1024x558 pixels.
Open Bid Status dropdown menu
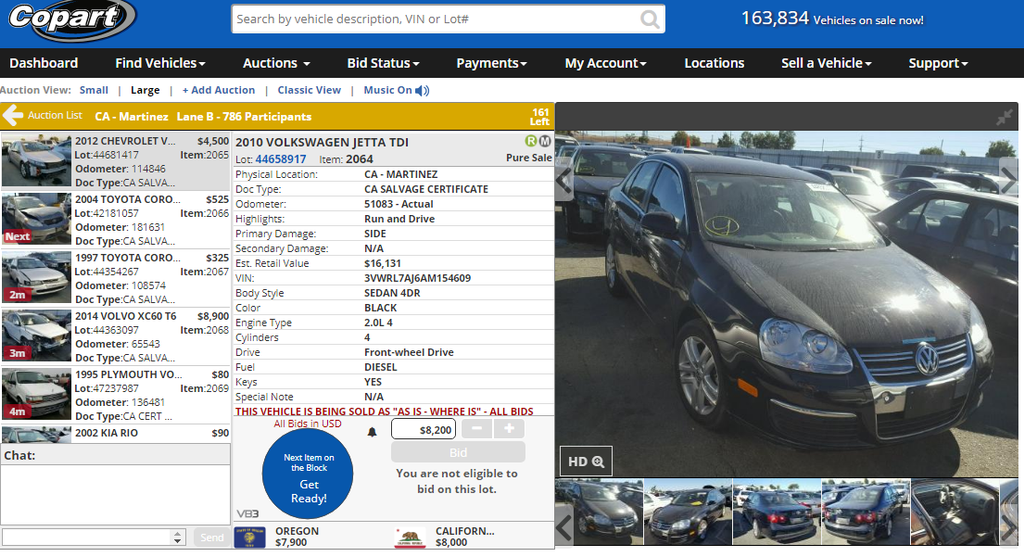click(383, 63)
